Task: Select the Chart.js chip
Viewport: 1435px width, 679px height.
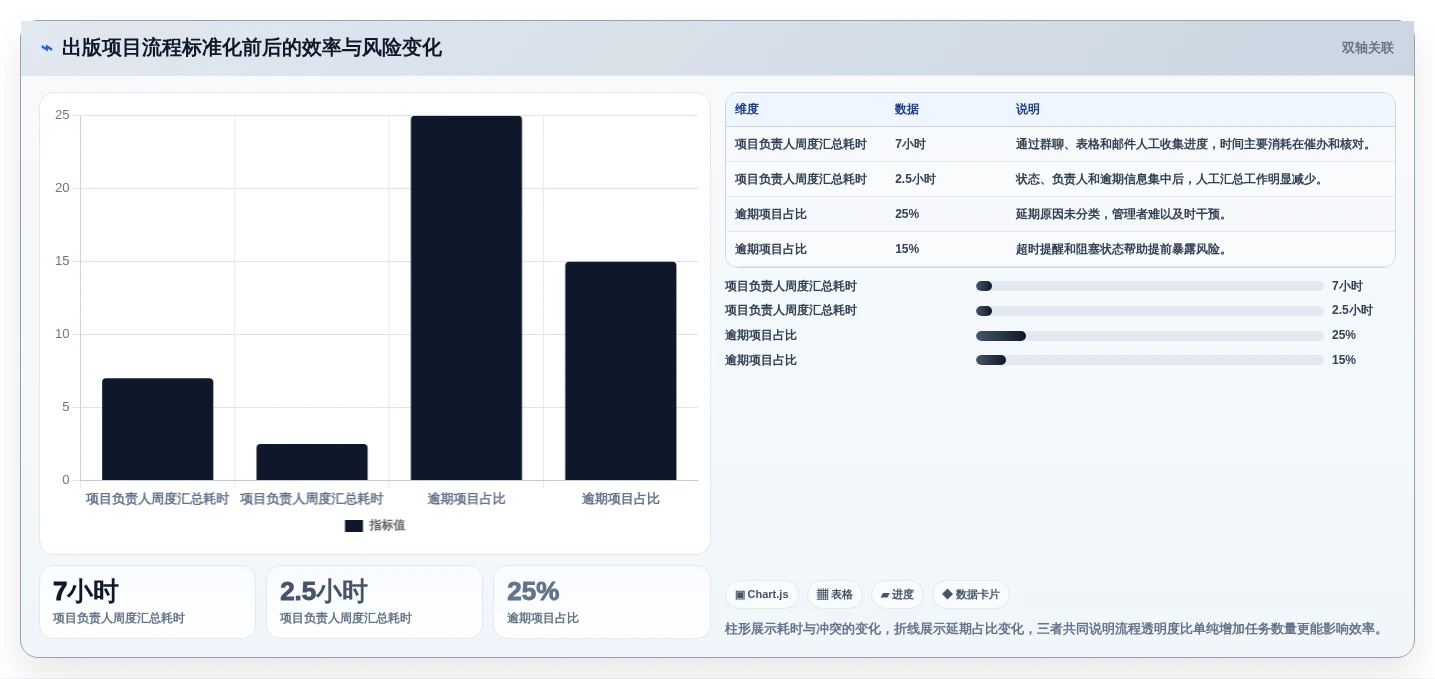Action: click(x=762, y=594)
